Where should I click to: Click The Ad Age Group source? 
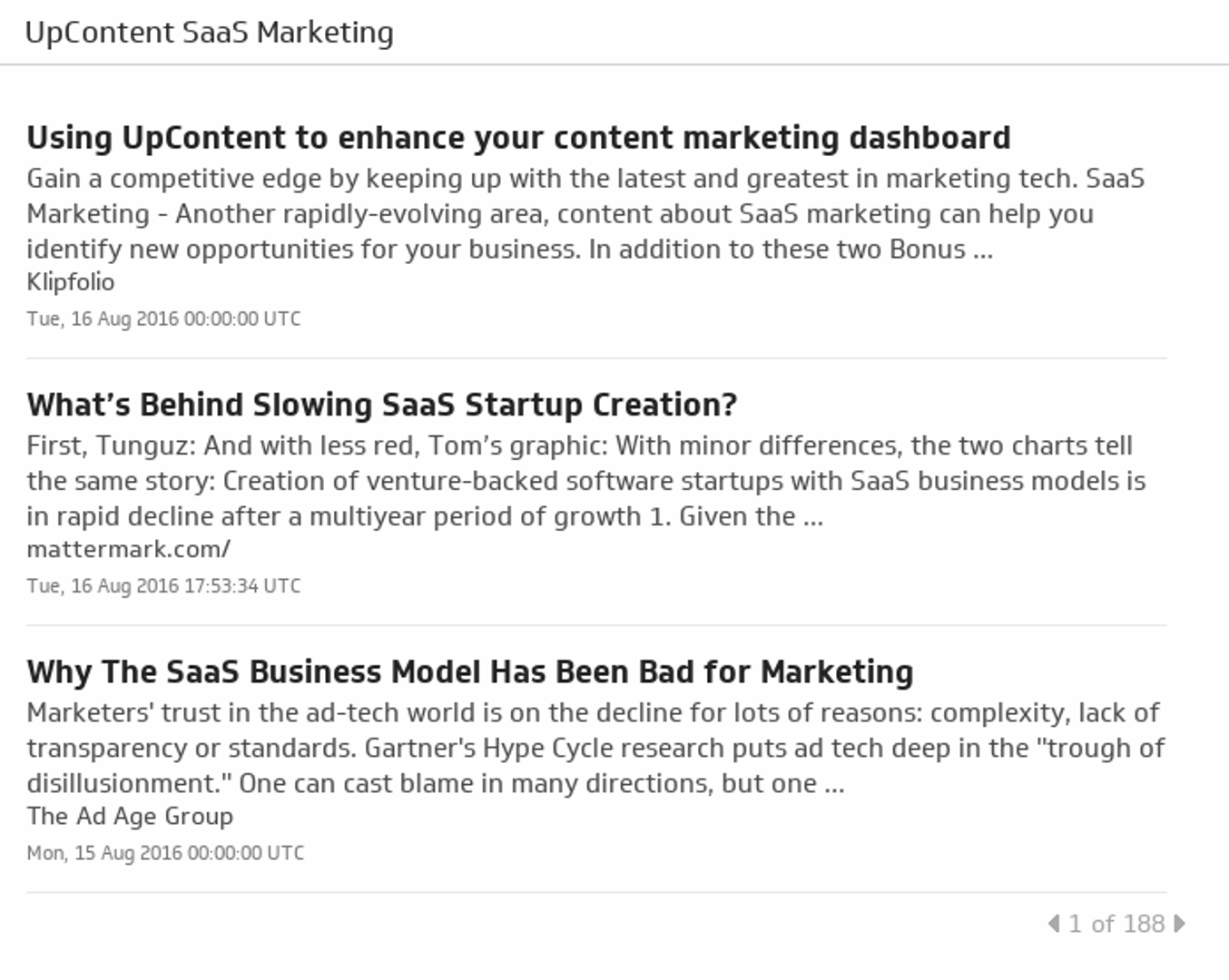click(x=130, y=816)
